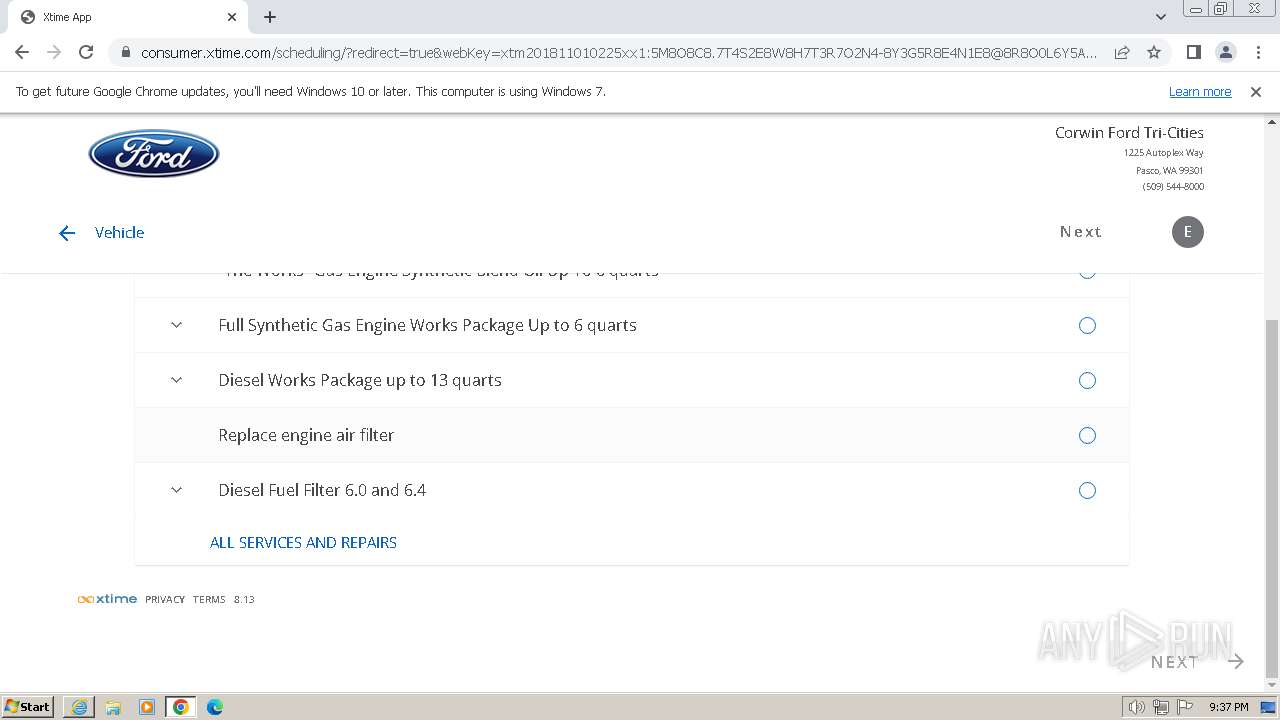Launch the media player from the taskbar
This screenshot has width=1280, height=720.
[x=147, y=707]
